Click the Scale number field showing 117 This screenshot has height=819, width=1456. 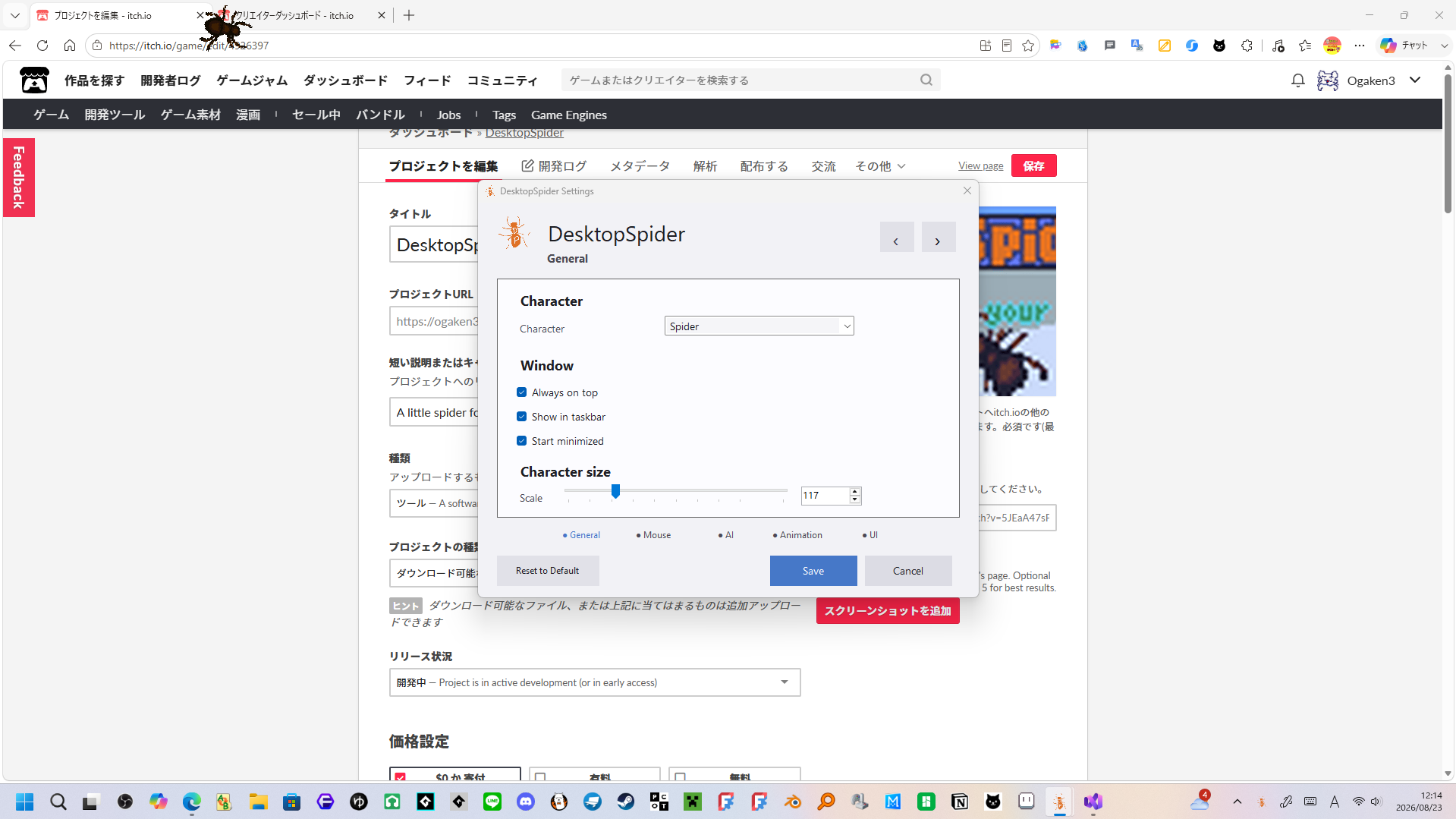(x=825, y=496)
